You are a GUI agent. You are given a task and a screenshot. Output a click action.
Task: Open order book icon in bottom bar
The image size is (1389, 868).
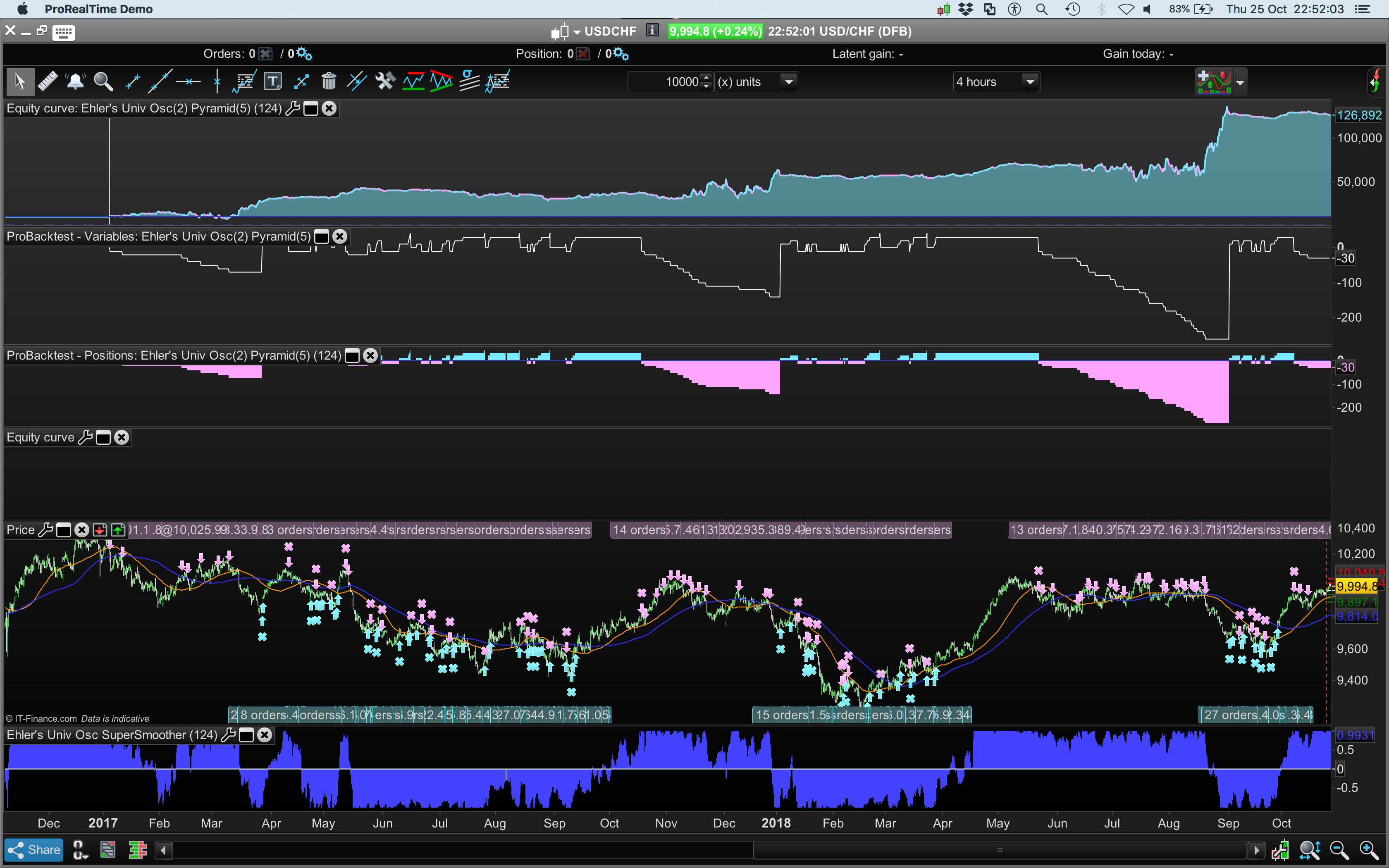[x=138, y=850]
